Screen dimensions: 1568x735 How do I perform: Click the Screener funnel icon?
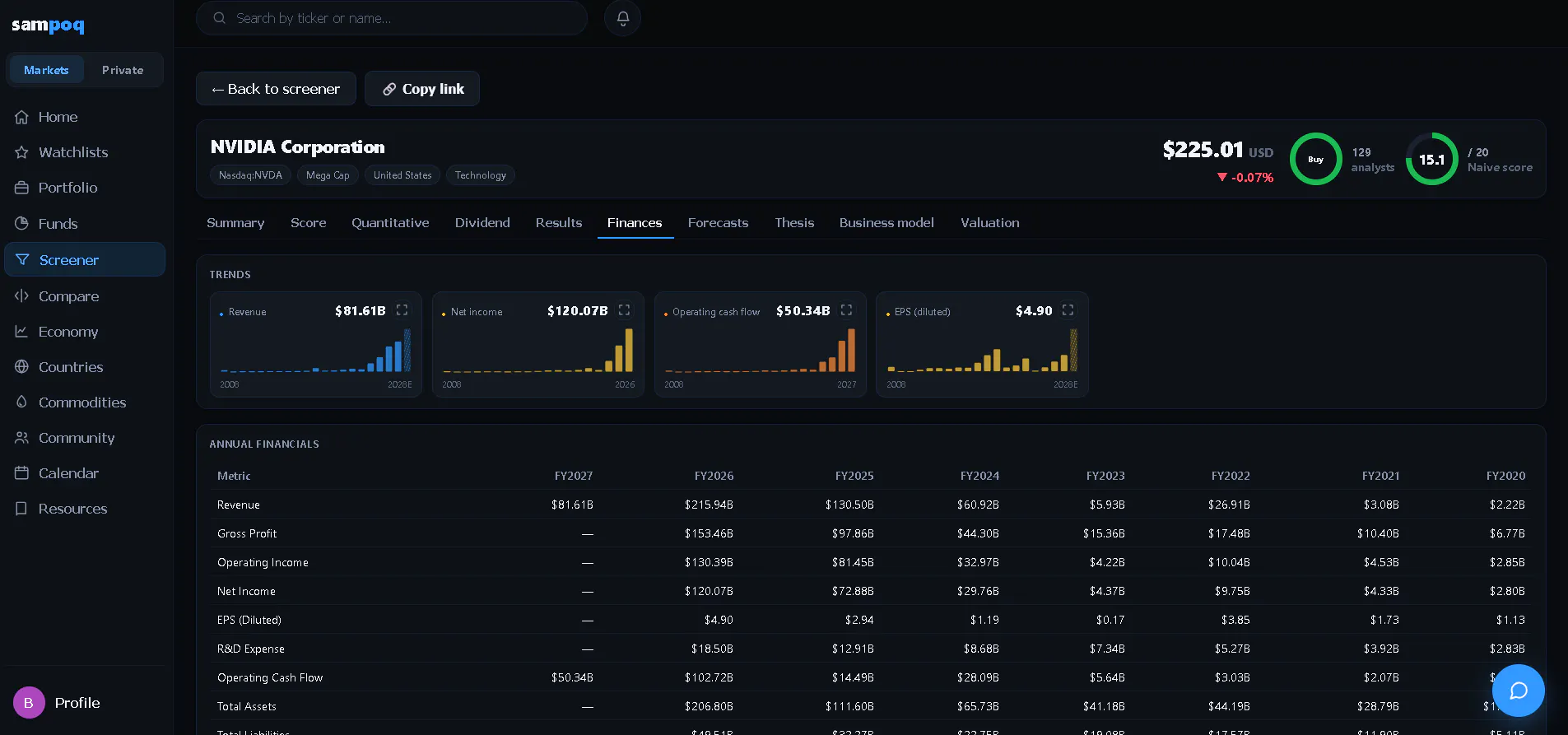tap(22, 260)
